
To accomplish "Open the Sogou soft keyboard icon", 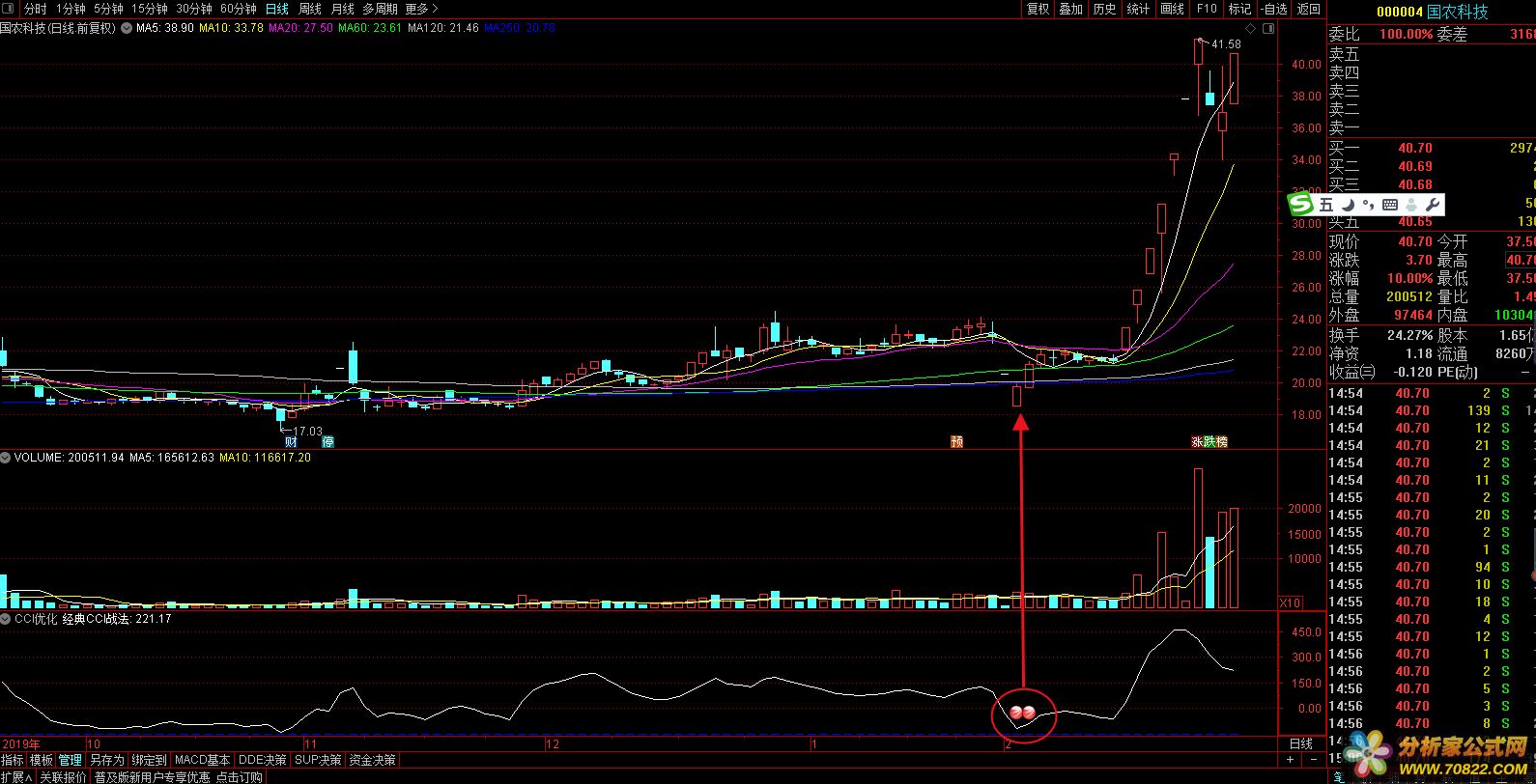I will click(1390, 204).
